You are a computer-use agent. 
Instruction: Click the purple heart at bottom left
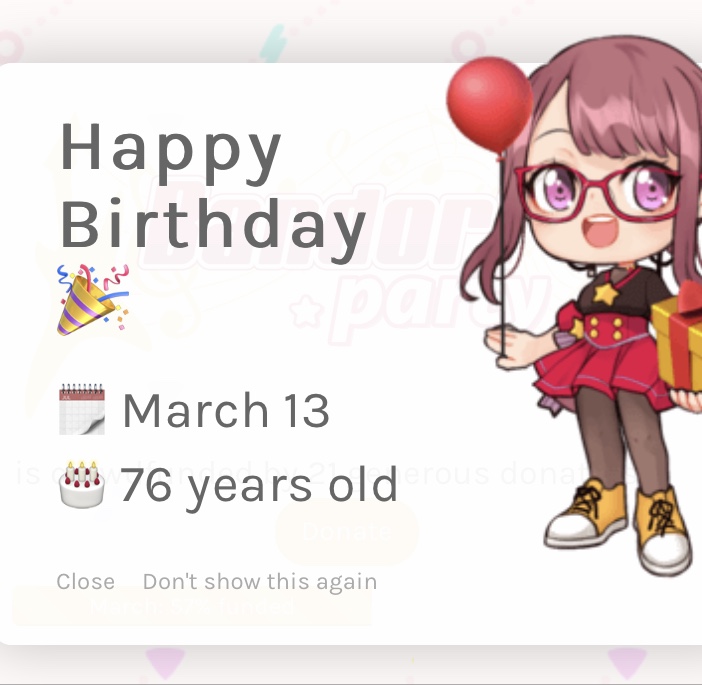164,662
